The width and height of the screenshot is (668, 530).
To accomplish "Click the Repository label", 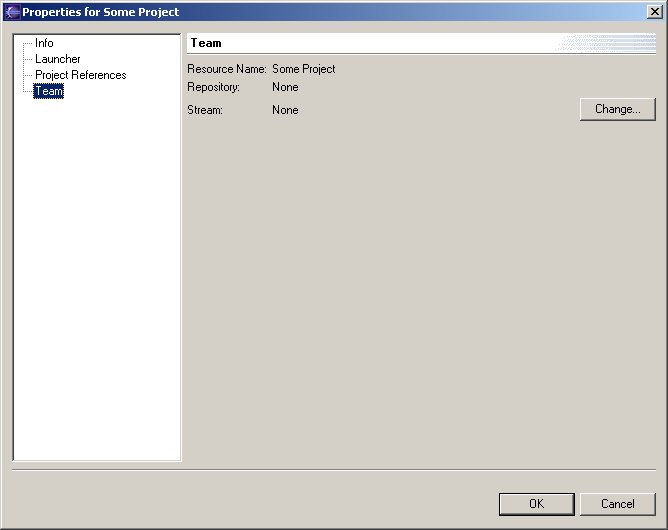I will [214, 87].
